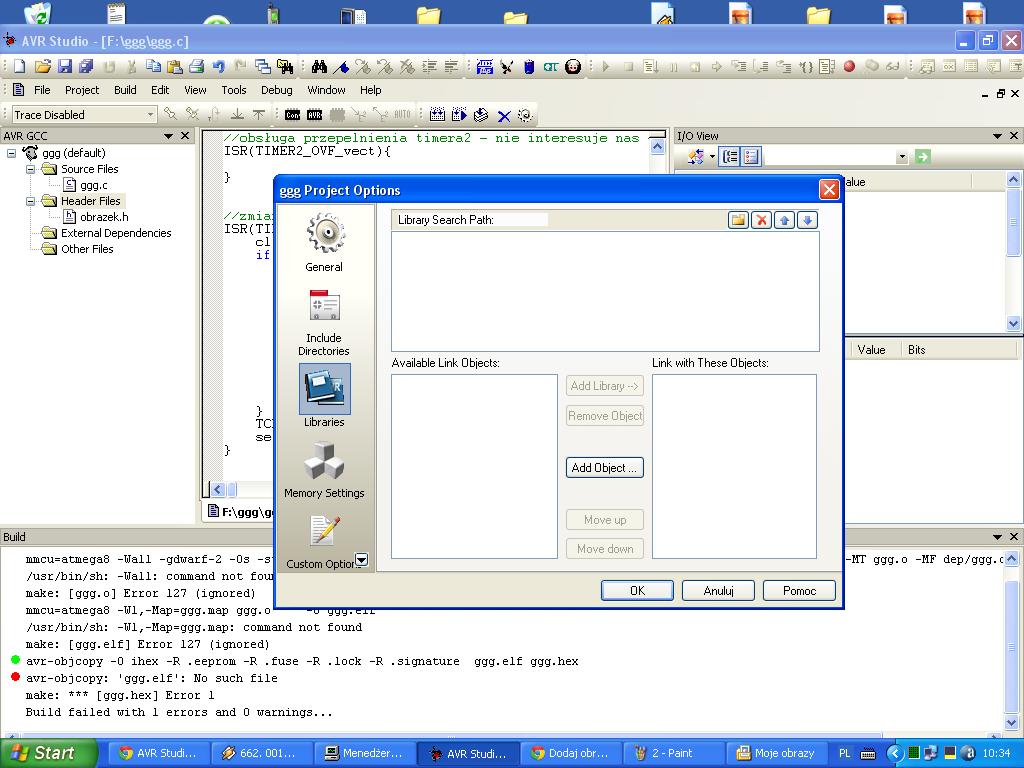Switch to 2 - Paint taskbar item
Image resolution: width=1024 pixels, height=768 pixels.
672,753
